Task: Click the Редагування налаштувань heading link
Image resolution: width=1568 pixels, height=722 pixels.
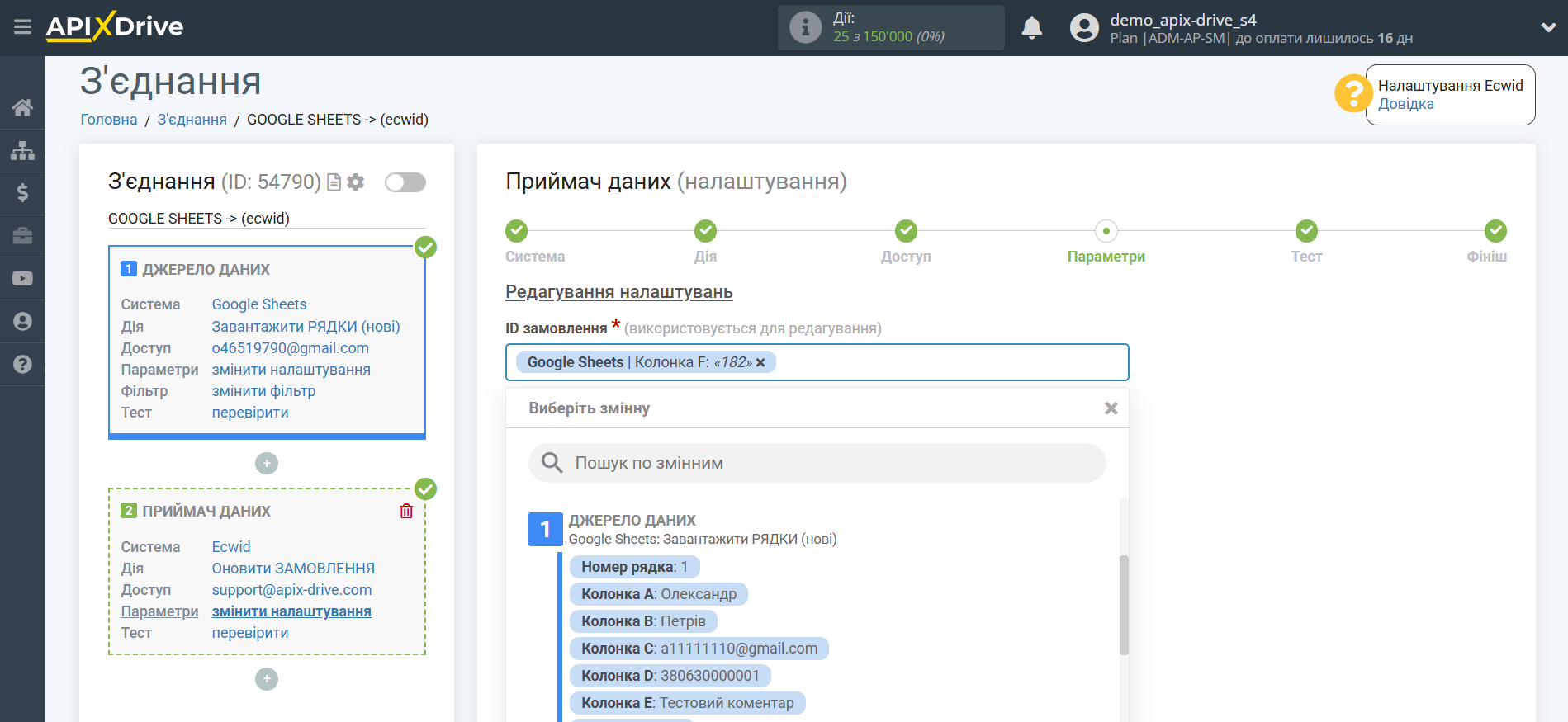Action: point(618,292)
